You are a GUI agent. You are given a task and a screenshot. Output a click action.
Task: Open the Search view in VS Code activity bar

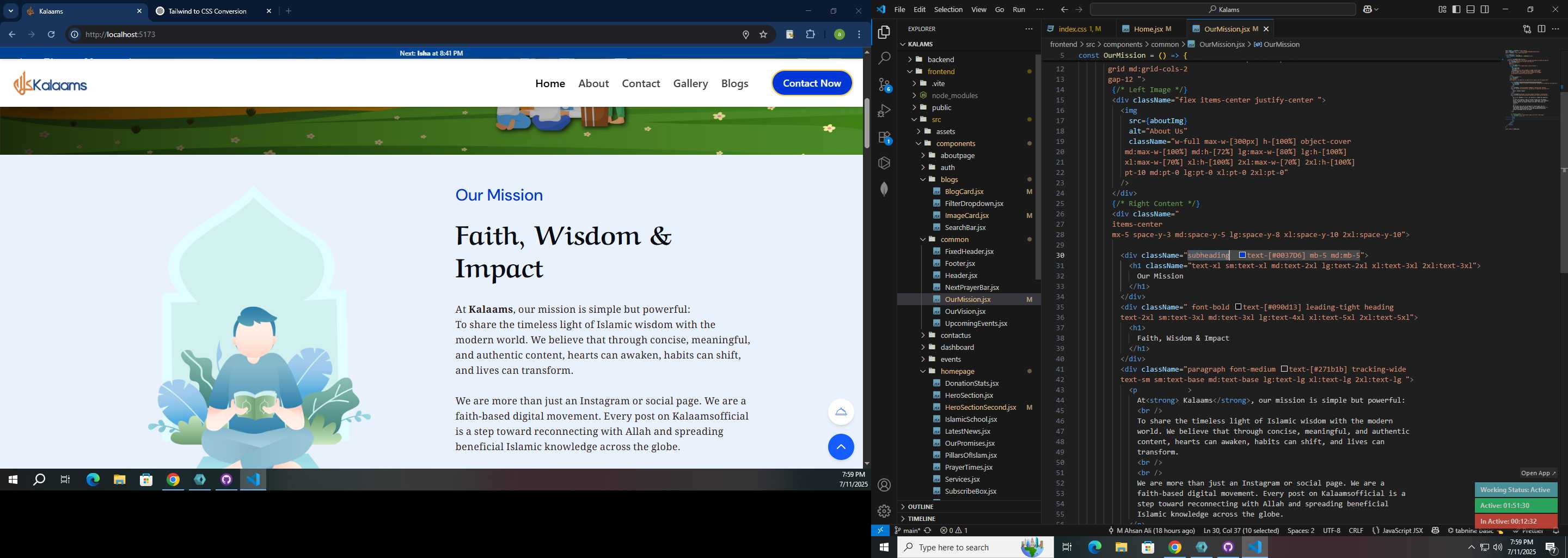[x=884, y=58]
